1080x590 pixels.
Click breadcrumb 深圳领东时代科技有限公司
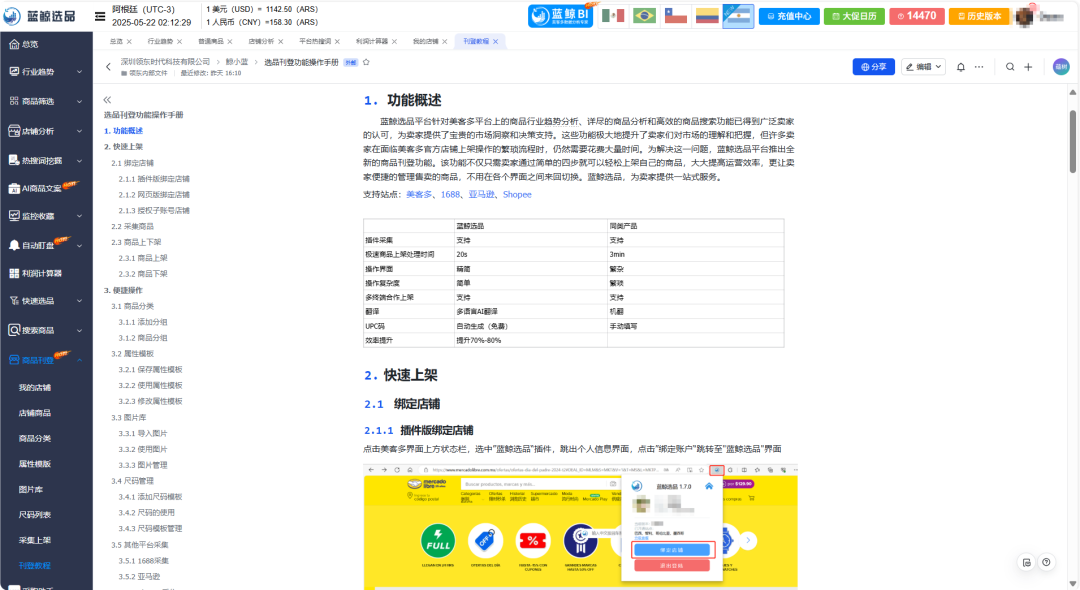point(165,62)
